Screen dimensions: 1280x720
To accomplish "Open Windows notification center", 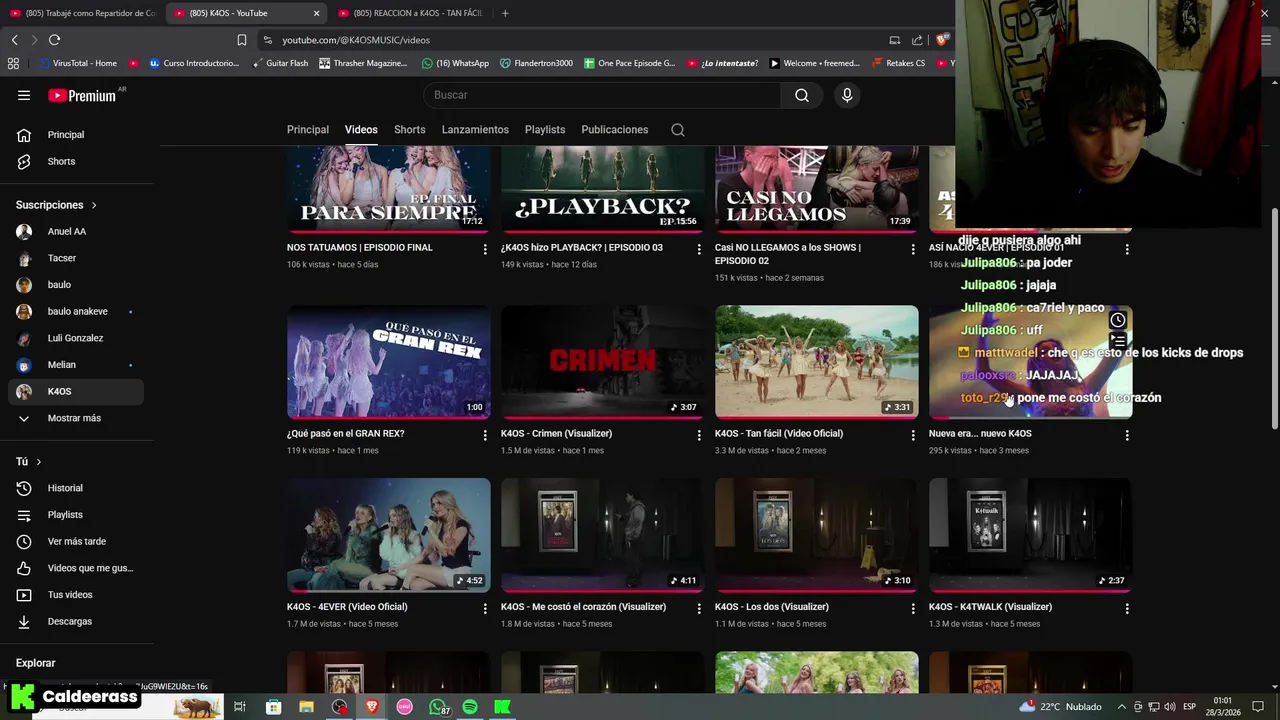I will [x=1258, y=707].
